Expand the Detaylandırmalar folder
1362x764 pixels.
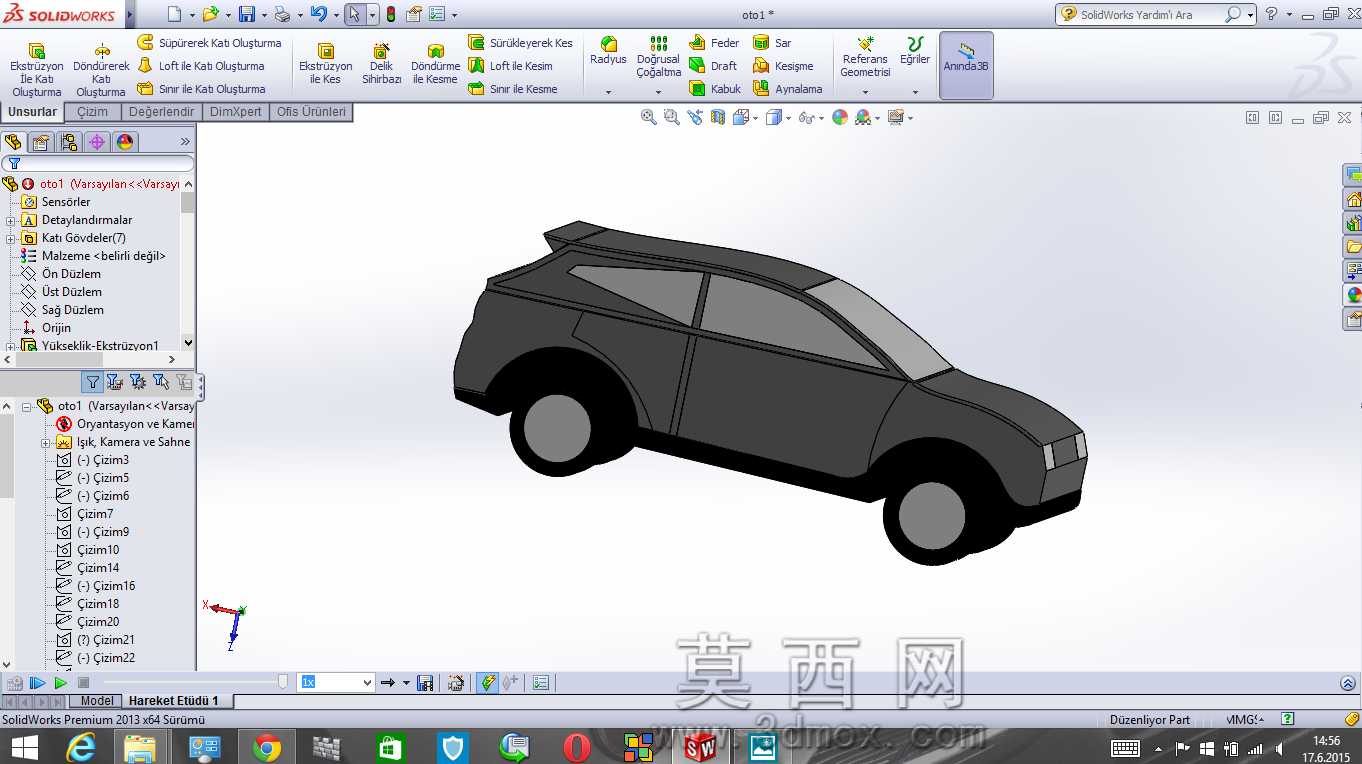click(10, 220)
